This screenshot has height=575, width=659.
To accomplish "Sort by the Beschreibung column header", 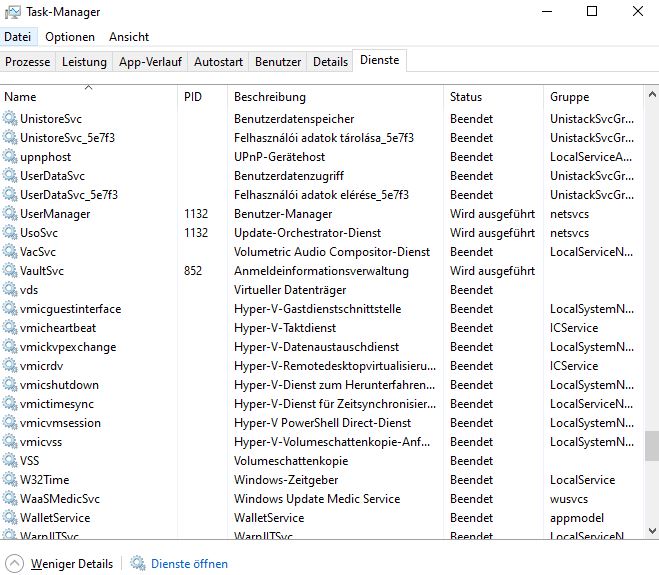I will click(x=335, y=97).
